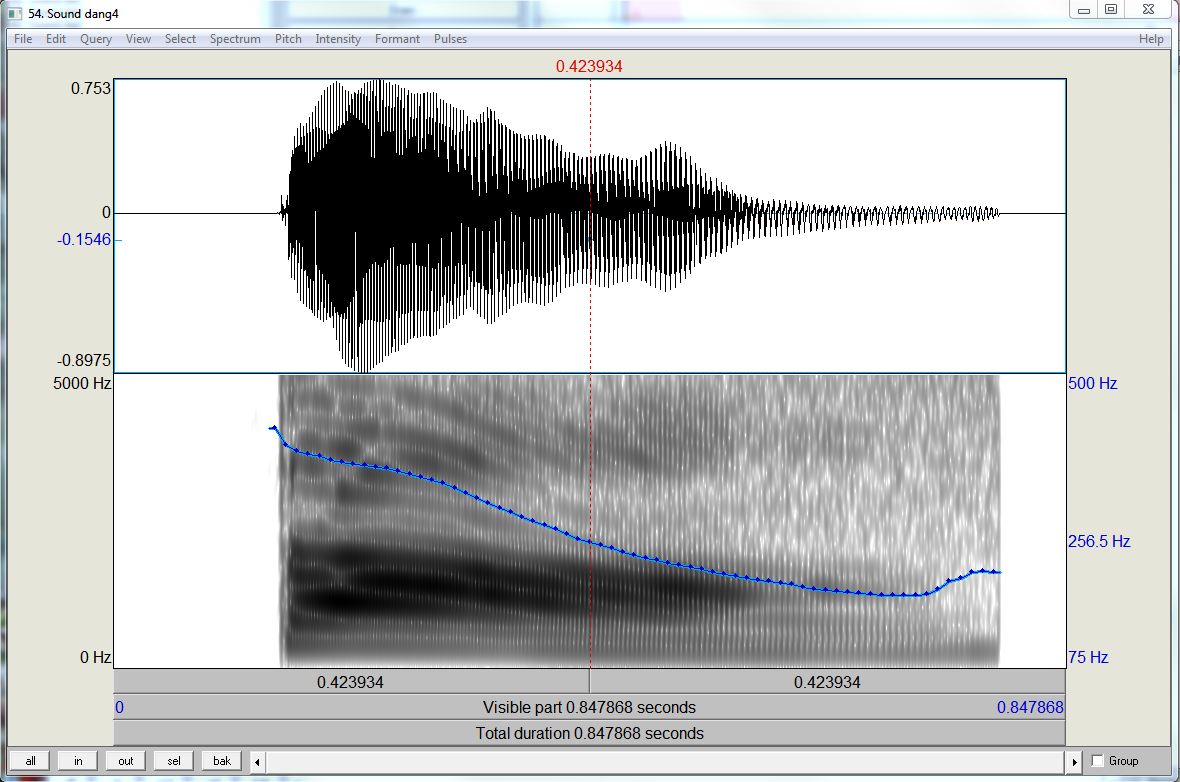
Task: Play the Visible part 0.847868 seconds bar
Action: [x=589, y=707]
